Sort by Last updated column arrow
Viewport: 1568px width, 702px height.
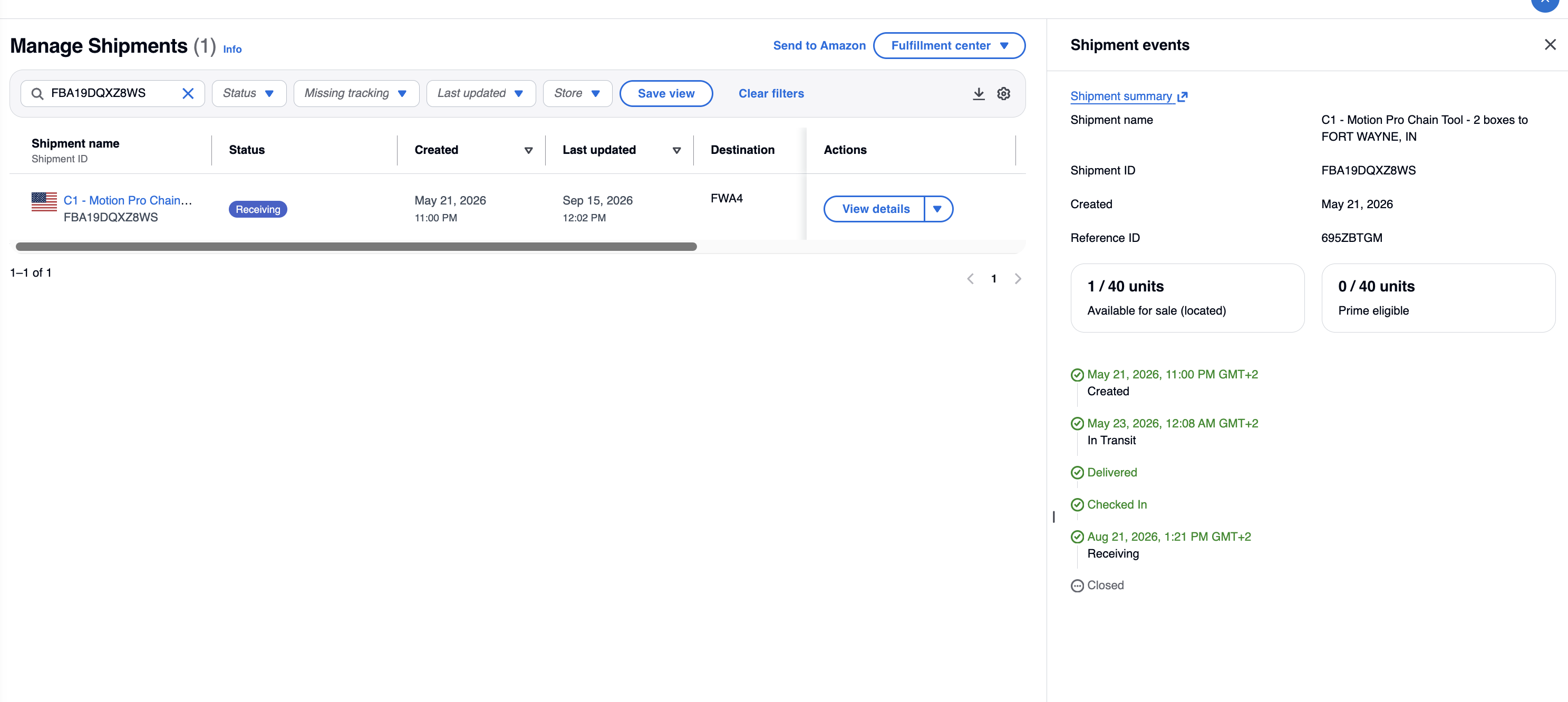coord(676,150)
